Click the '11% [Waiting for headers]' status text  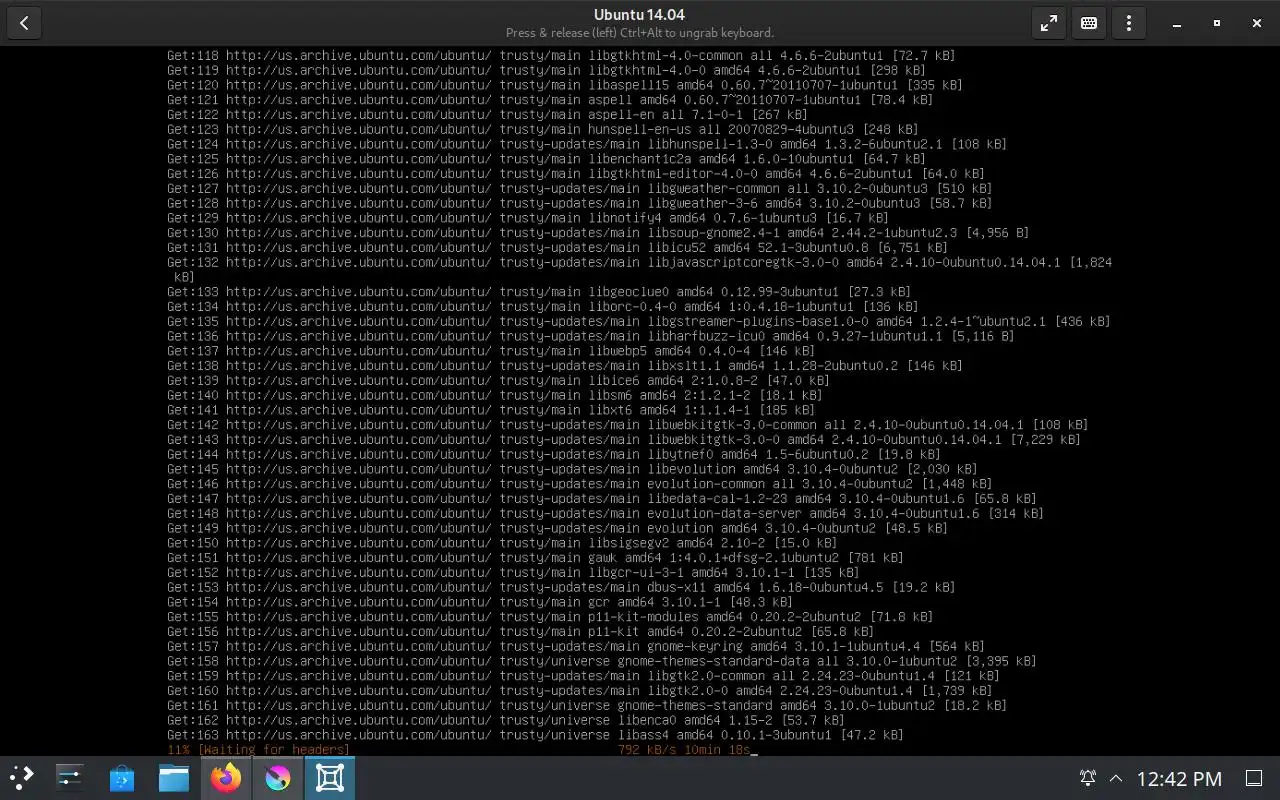pyautogui.click(x=258, y=750)
